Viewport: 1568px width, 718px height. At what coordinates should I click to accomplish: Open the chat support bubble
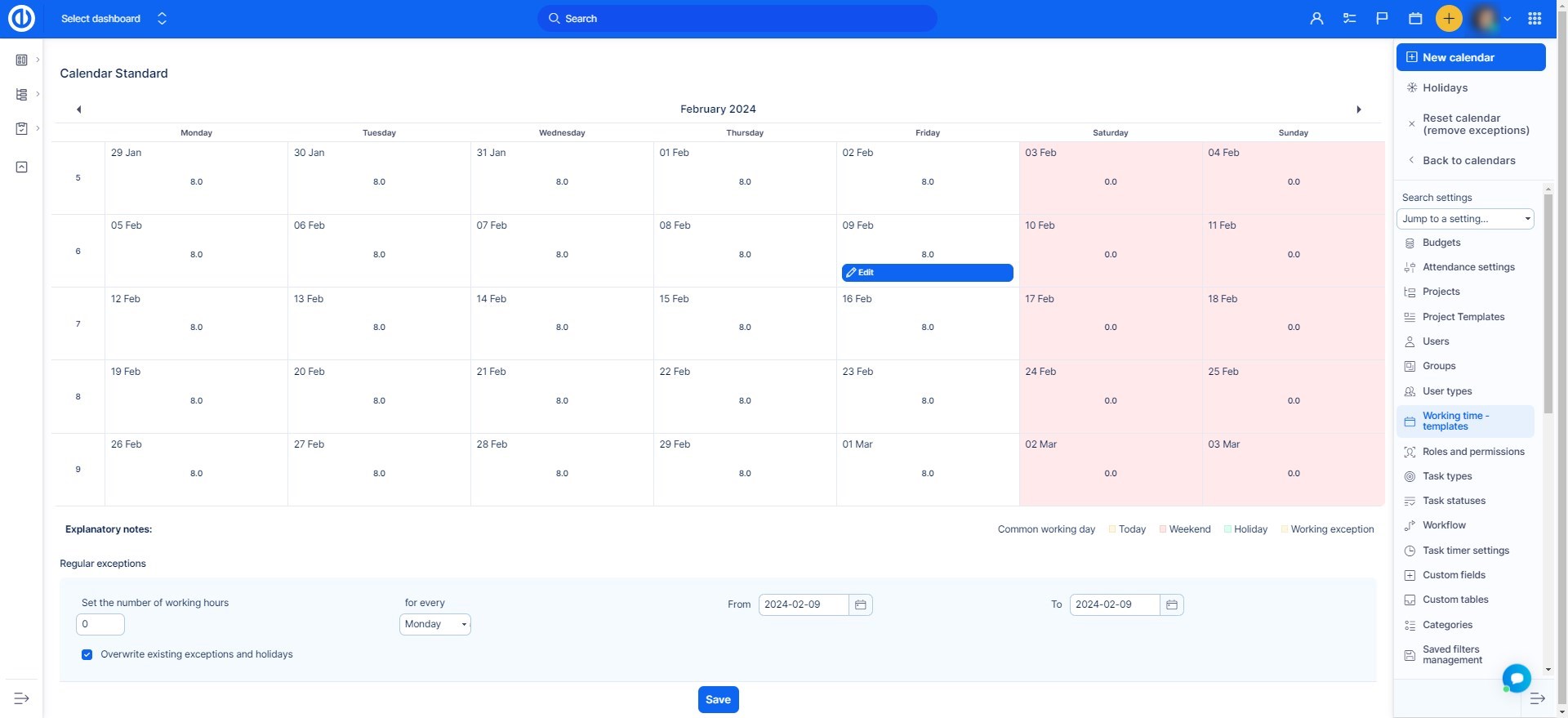pyautogui.click(x=1516, y=678)
